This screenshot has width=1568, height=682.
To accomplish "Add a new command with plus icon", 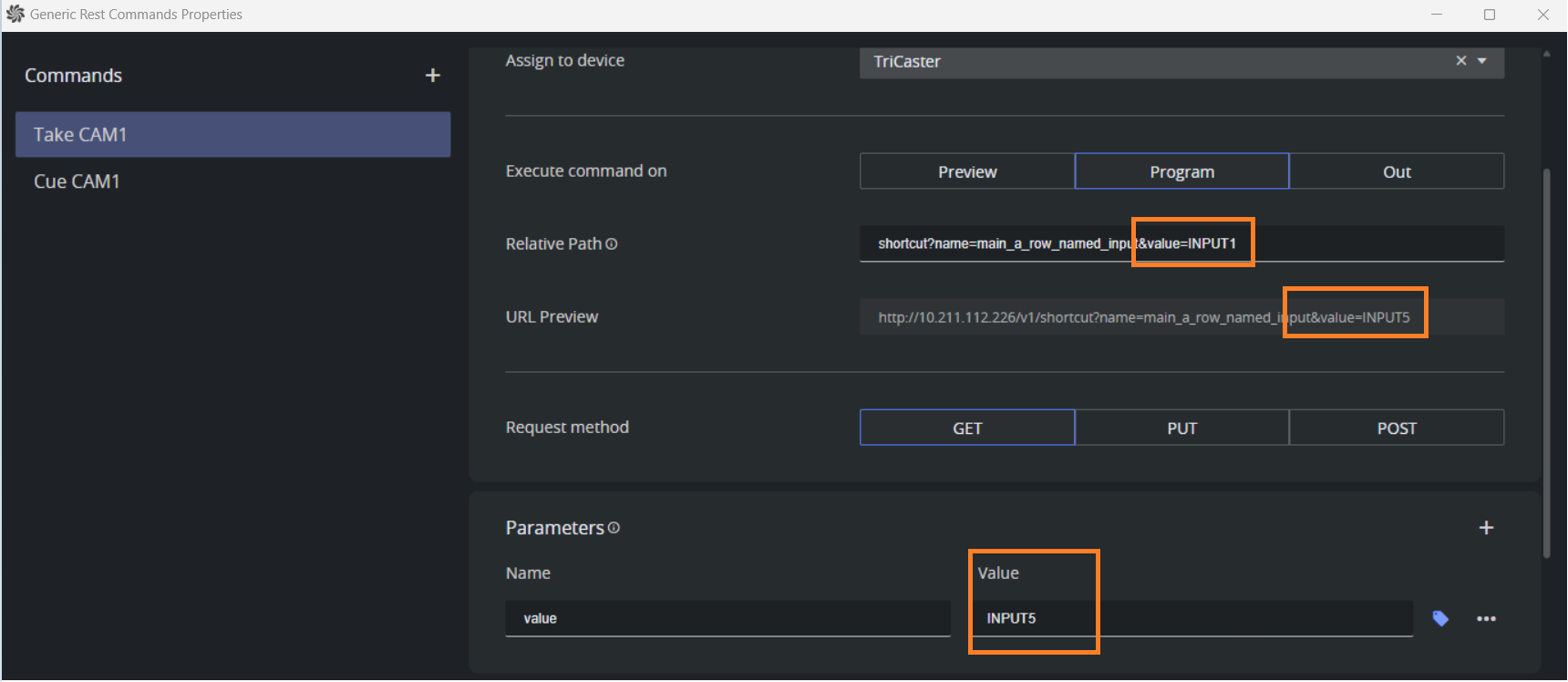I will pos(433,76).
